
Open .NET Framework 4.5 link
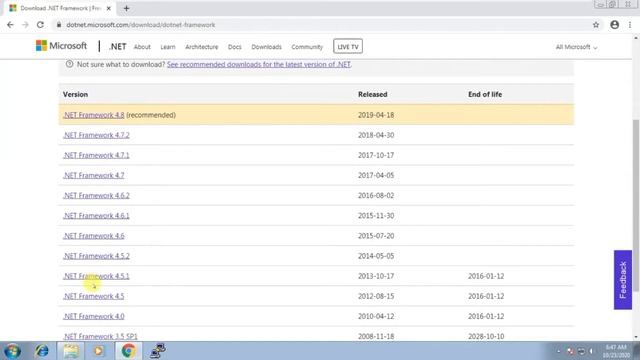(93, 296)
